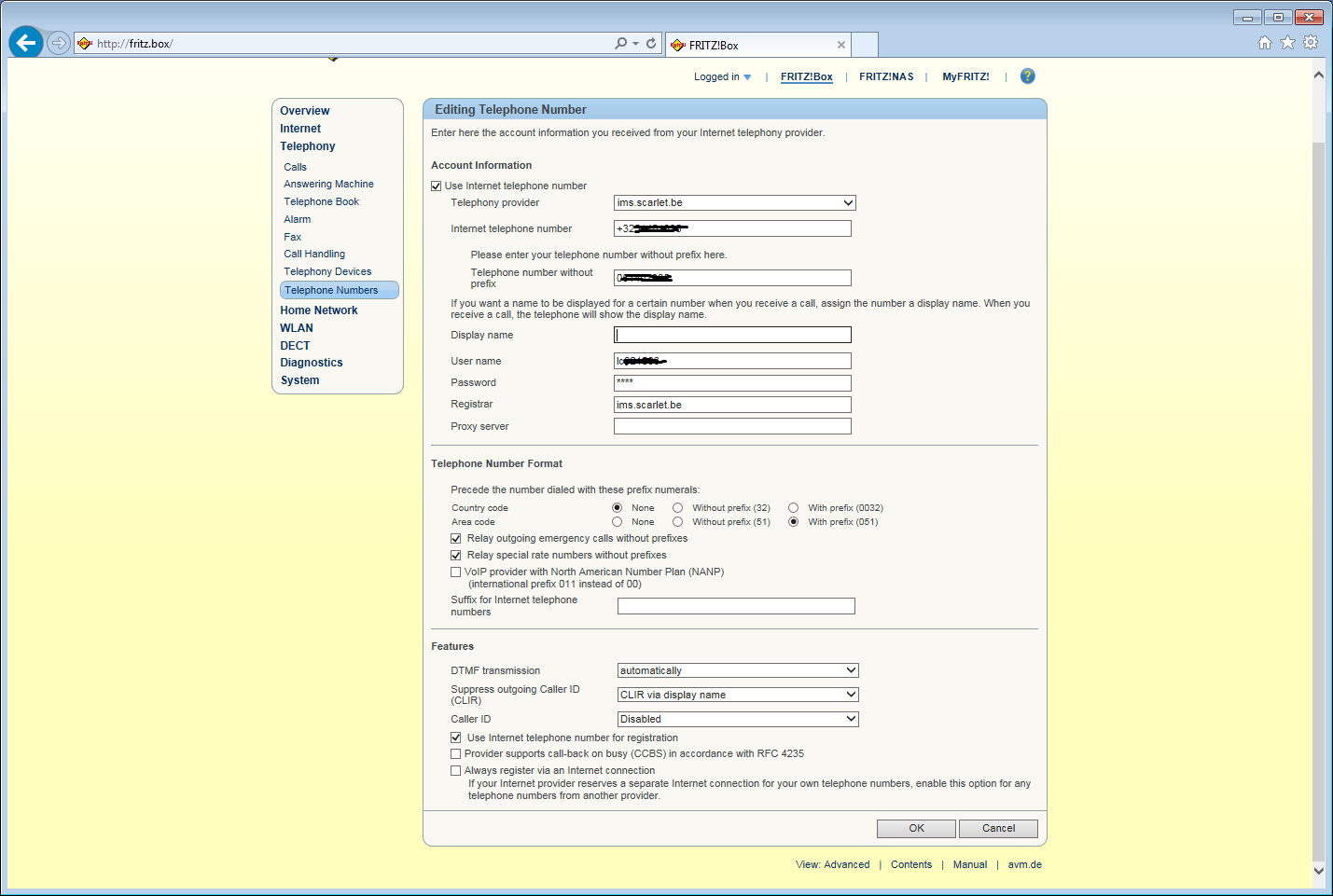Click the browser home icon
Image resolution: width=1333 pixels, height=896 pixels.
[x=1265, y=42]
